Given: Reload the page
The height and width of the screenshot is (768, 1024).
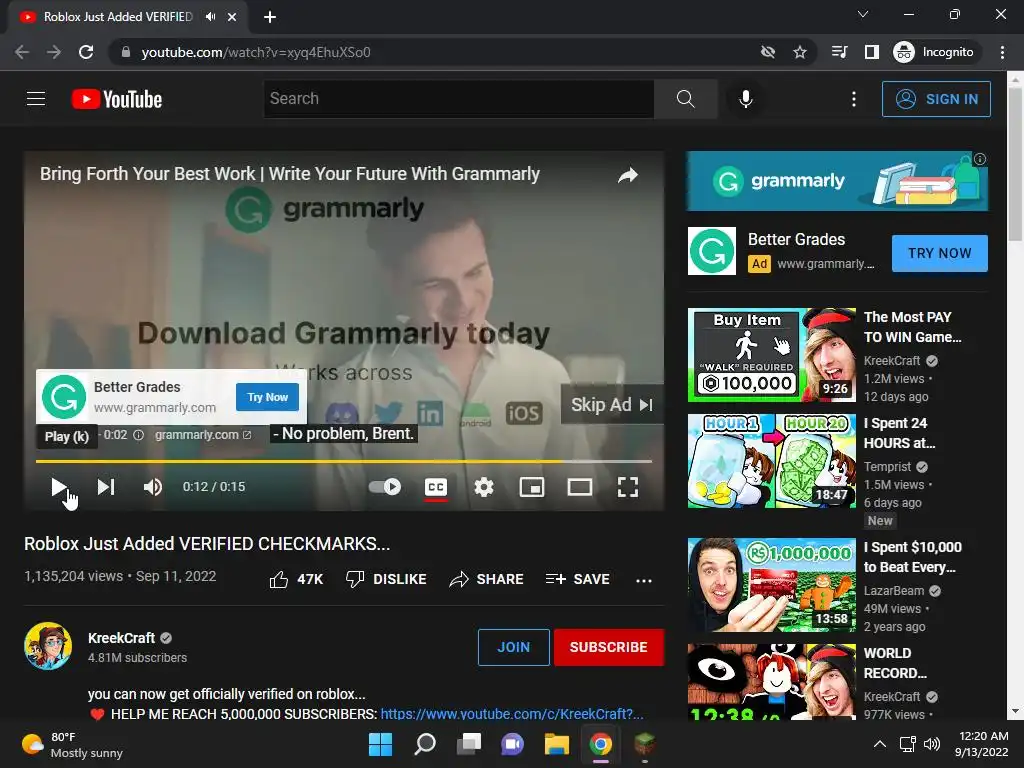Looking at the screenshot, I should pos(86,52).
